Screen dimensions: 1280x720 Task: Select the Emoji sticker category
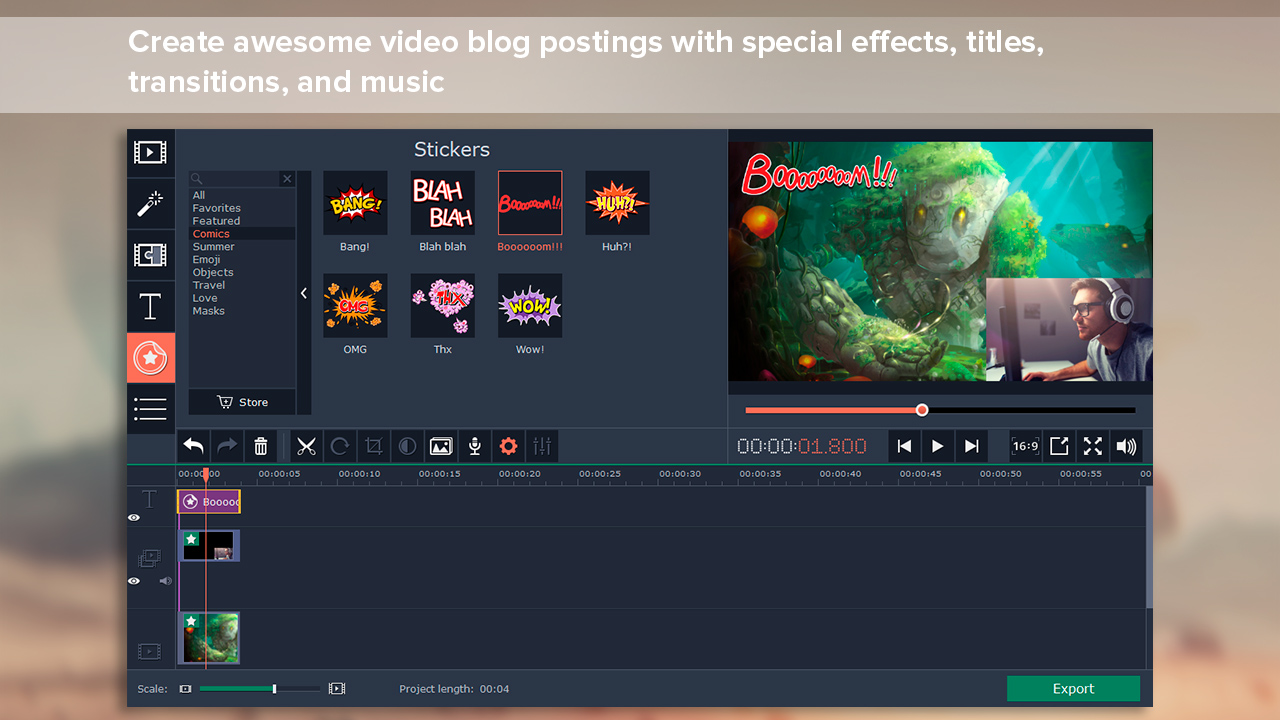206,259
